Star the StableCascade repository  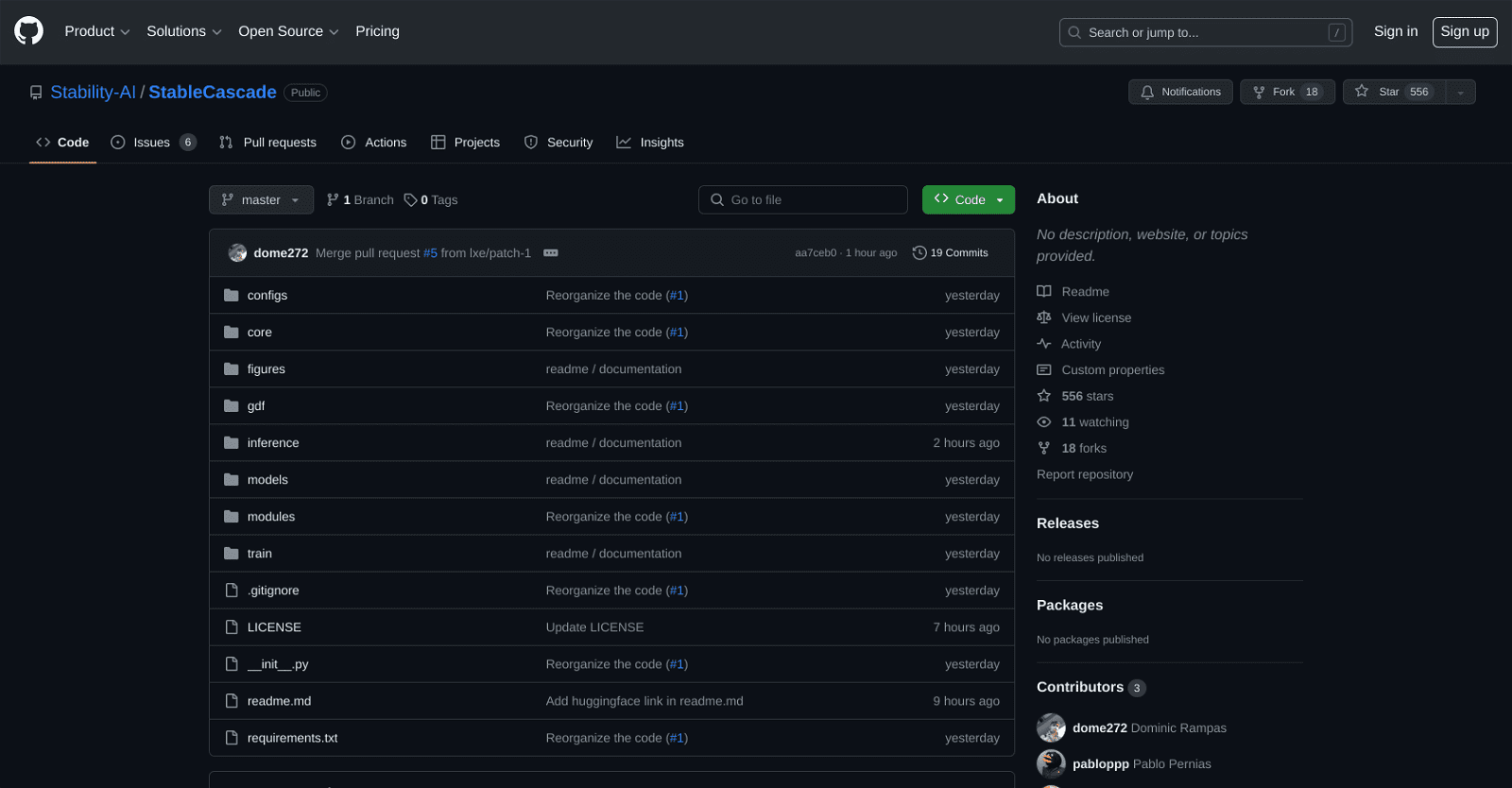point(1393,92)
